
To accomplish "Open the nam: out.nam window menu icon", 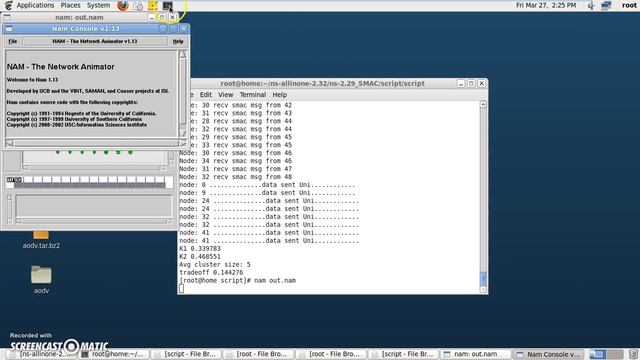I will tap(7, 17).
